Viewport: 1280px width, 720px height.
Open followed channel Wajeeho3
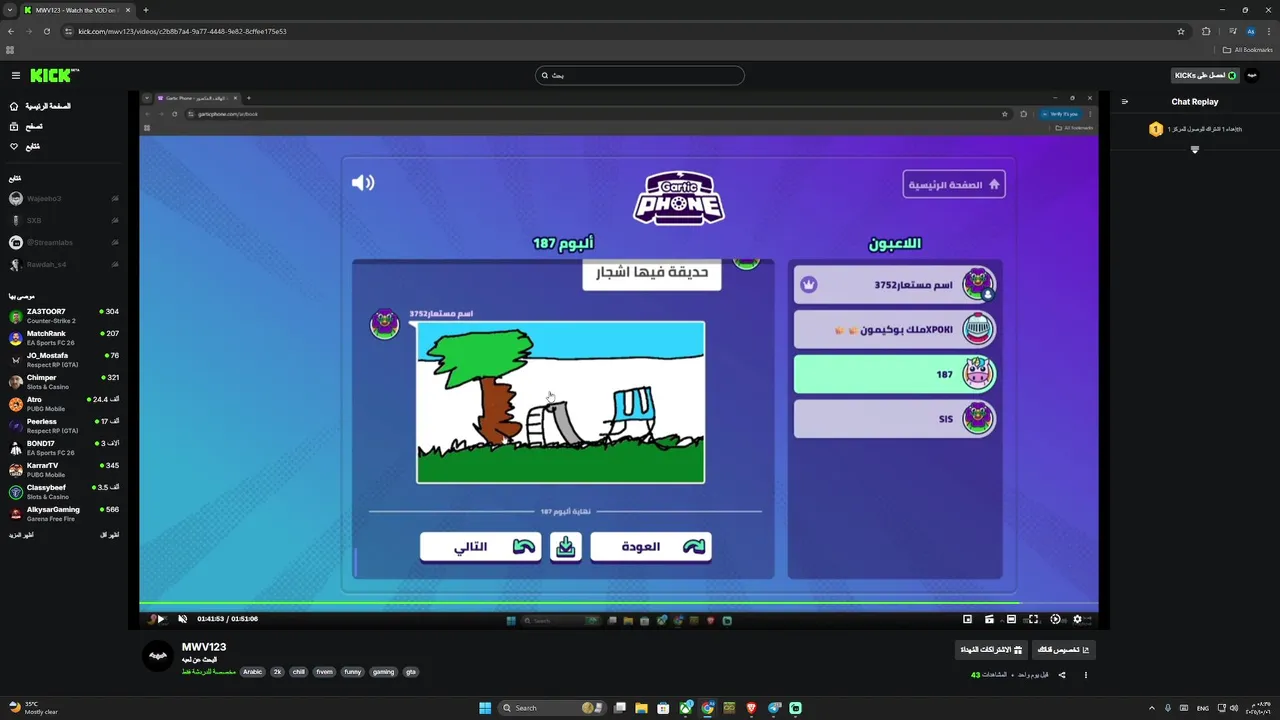point(64,198)
